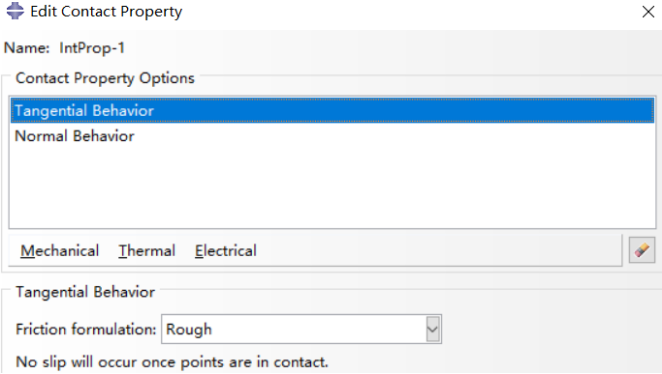The image size is (662, 374).
Task: Click the eraser delete-option icon
Action: tap(642, 250)
